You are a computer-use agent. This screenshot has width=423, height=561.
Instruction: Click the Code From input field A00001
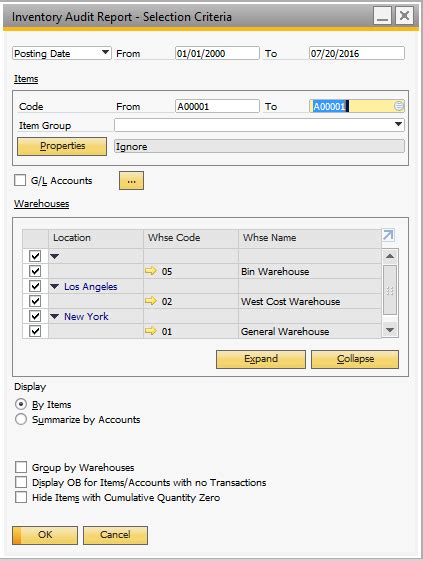(x=217, y=106)
